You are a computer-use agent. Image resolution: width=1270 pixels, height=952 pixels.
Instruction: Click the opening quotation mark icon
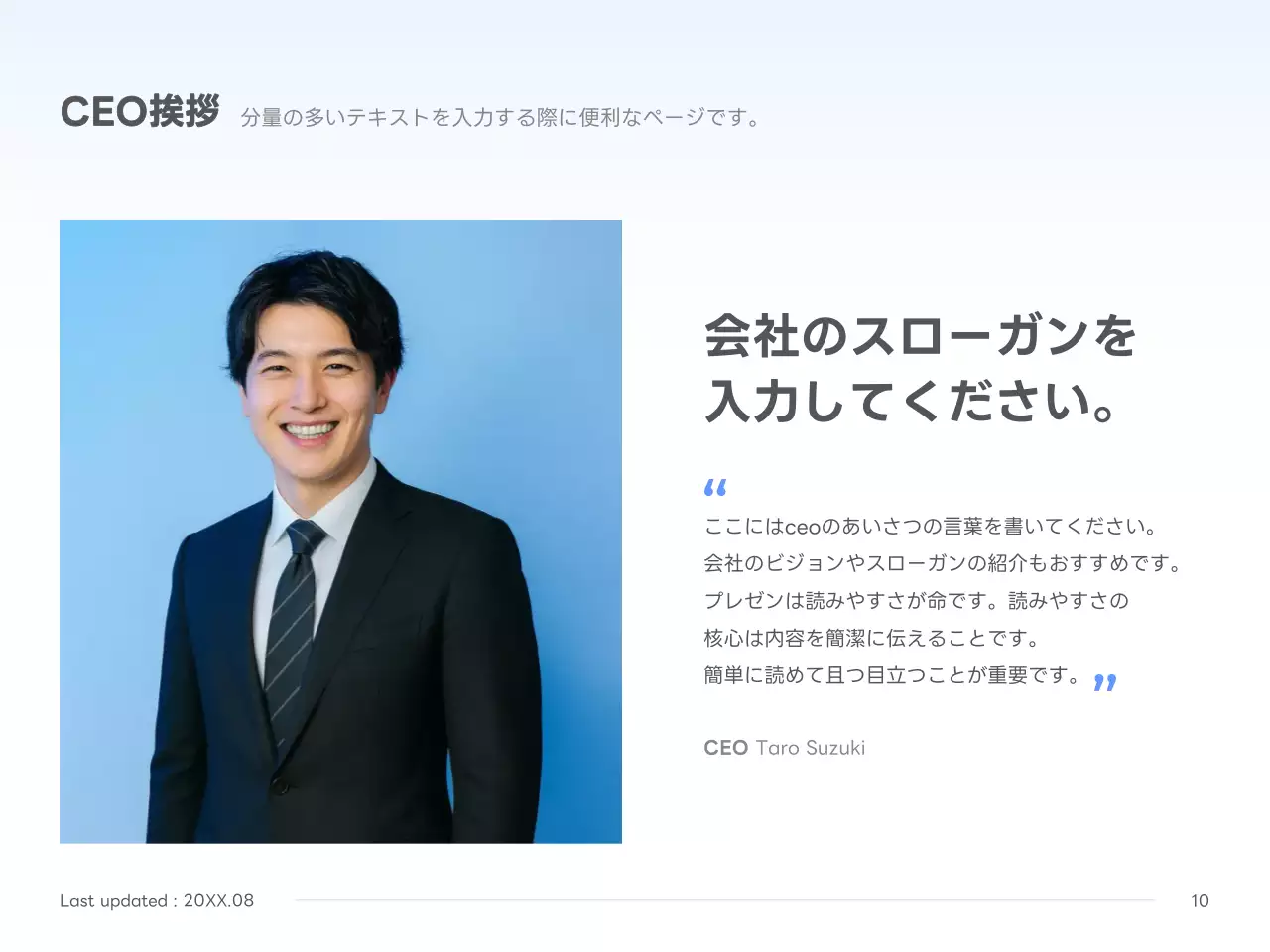click(x=715, y=486)
